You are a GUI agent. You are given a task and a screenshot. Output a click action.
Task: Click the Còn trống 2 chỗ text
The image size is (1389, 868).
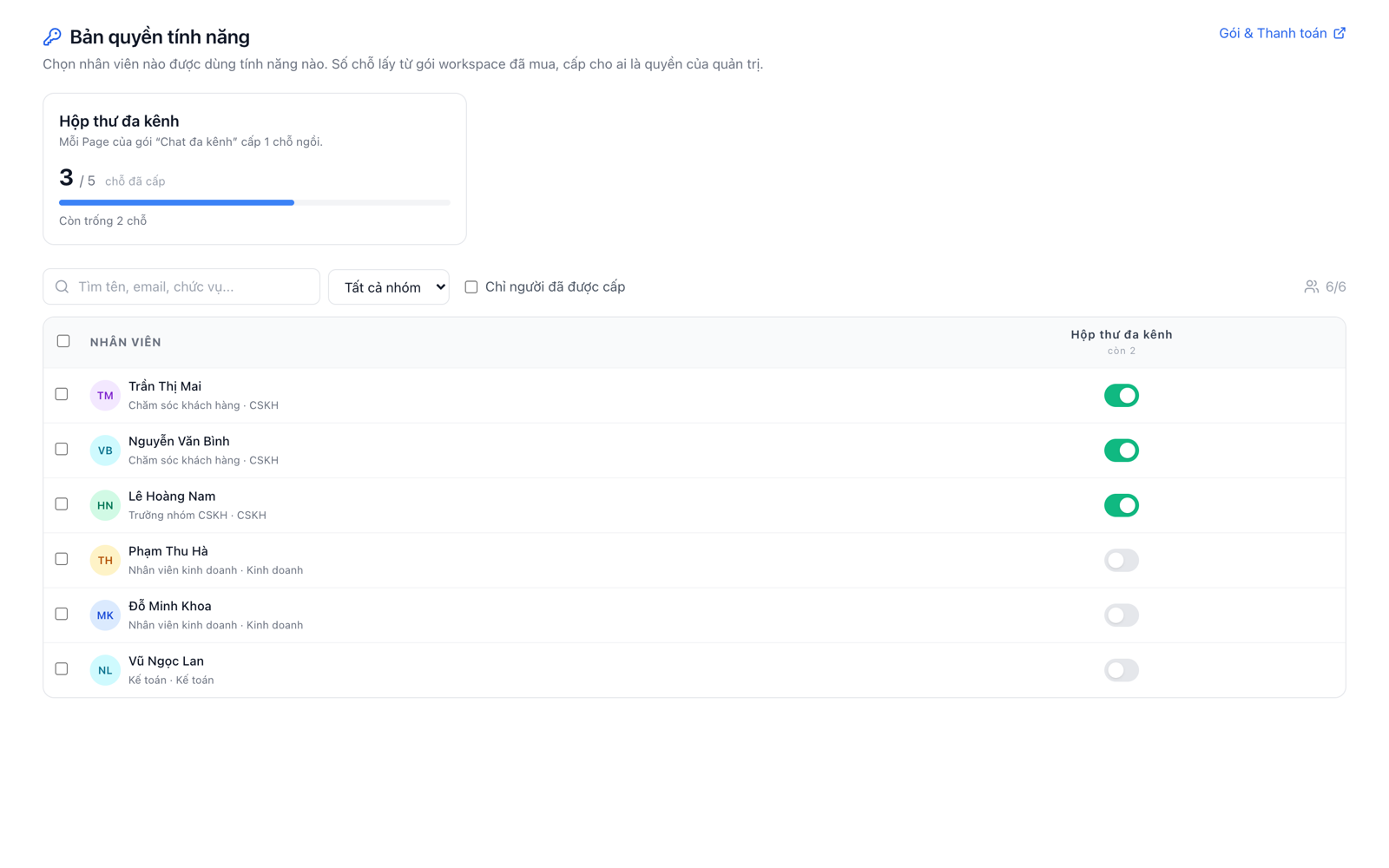tap(102, 220)
